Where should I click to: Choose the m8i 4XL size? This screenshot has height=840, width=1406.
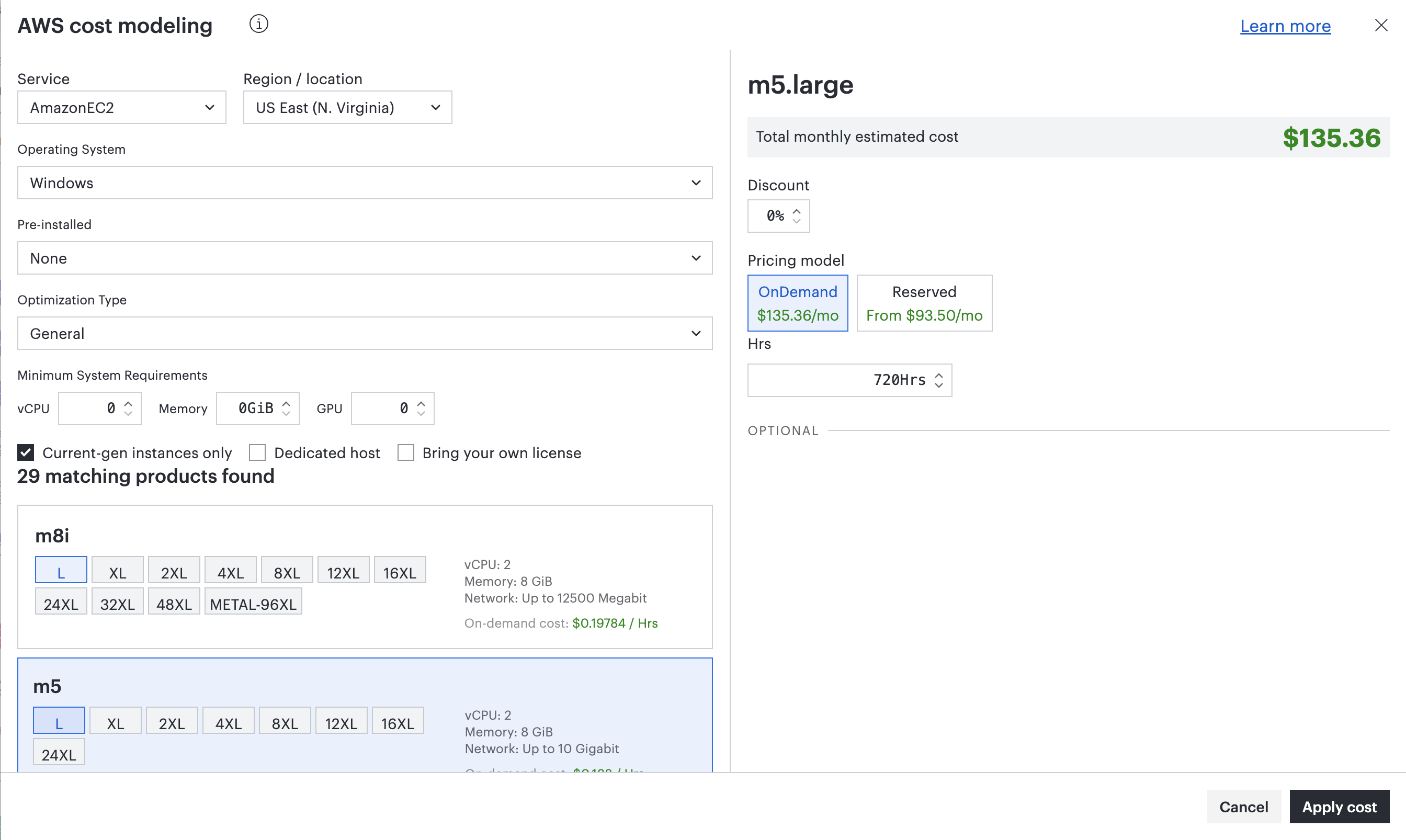click(230, 570)
